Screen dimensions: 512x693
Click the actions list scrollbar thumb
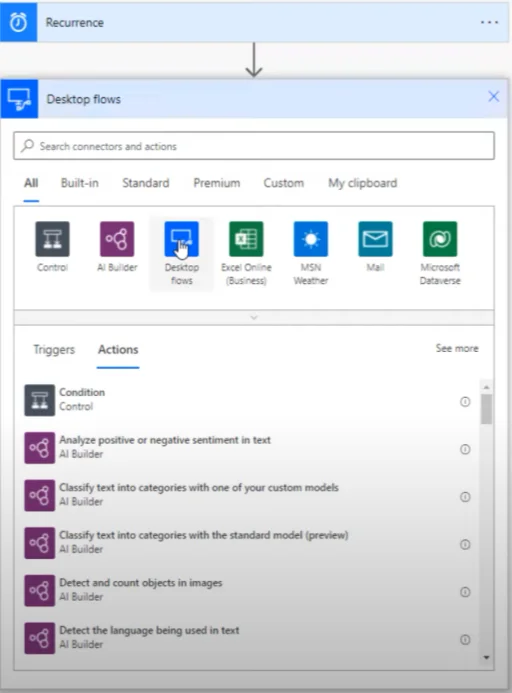486,409
